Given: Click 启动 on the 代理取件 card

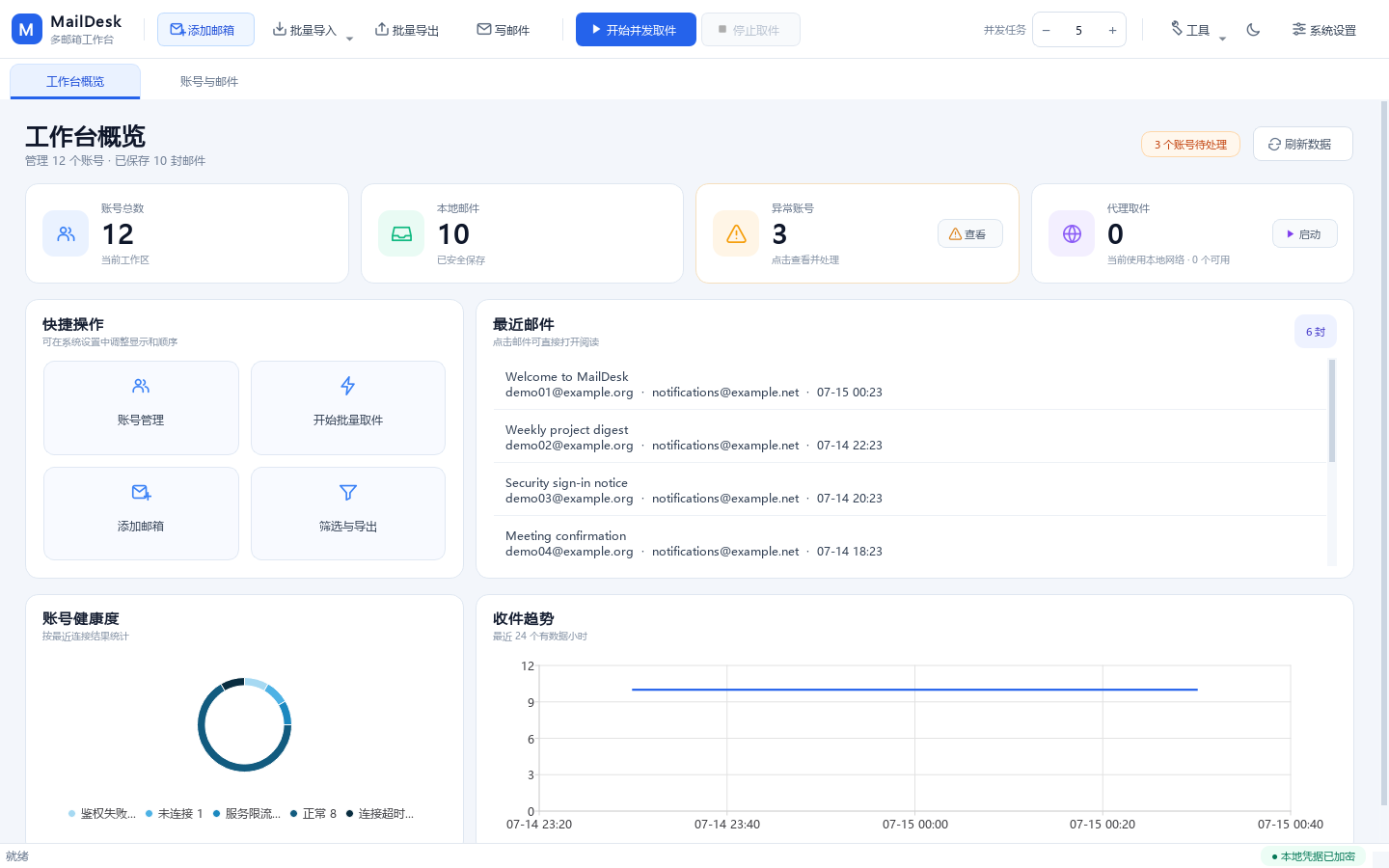Looking at the screenshot, I should click(x=1305, y=233).
